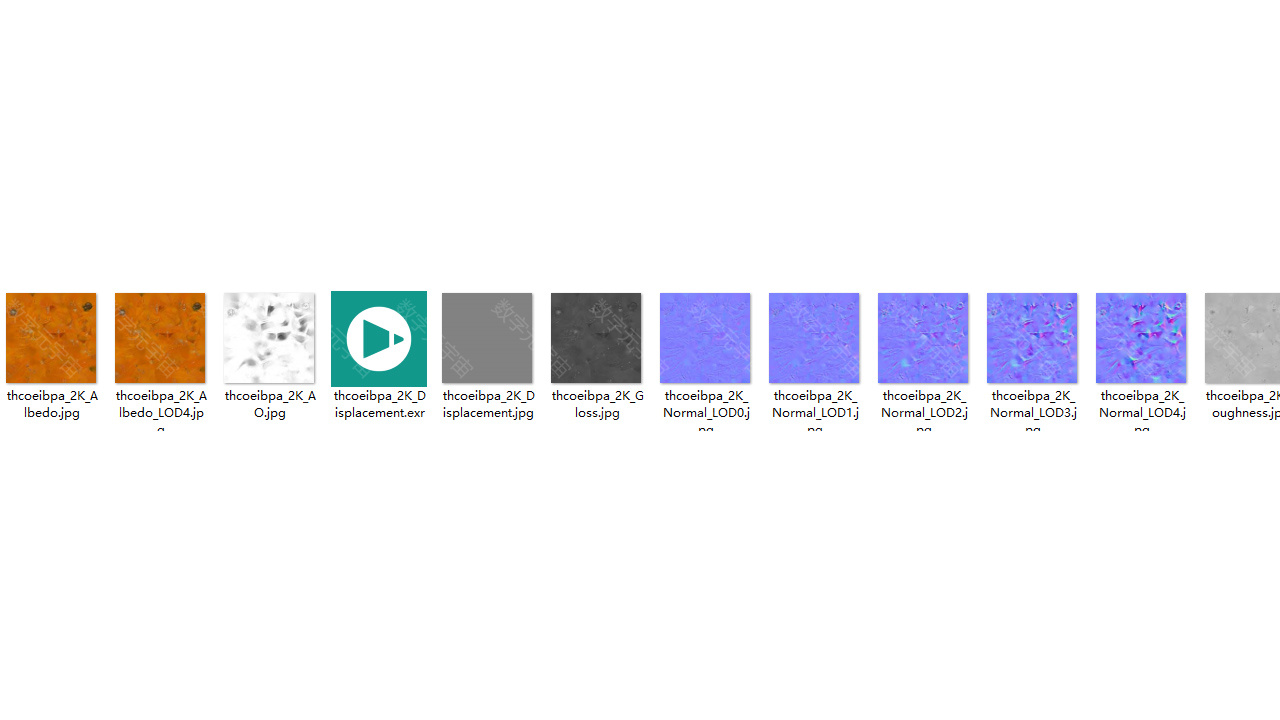Click the thcoeibpa_2K_Normal_LOD2 file name
The image size is (1280, 720).
(923, 411)
